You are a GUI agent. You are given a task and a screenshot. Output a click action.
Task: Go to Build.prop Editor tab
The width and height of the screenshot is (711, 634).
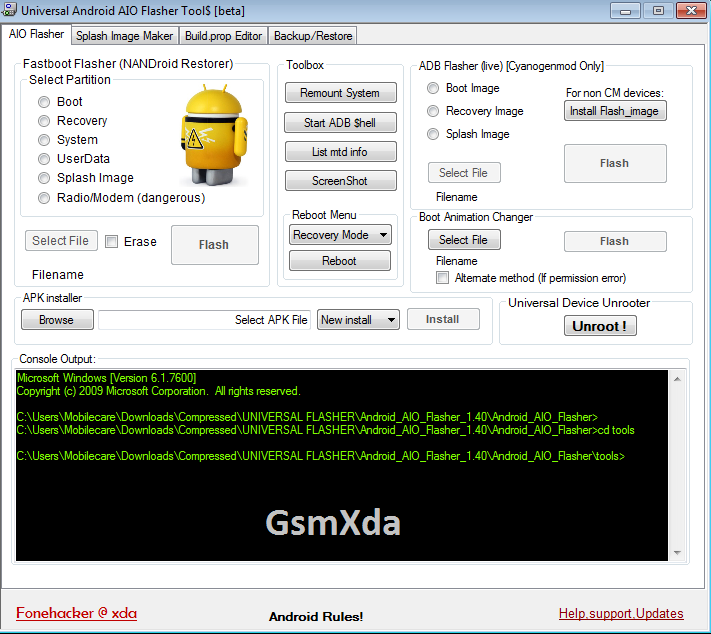click(223, 36)
